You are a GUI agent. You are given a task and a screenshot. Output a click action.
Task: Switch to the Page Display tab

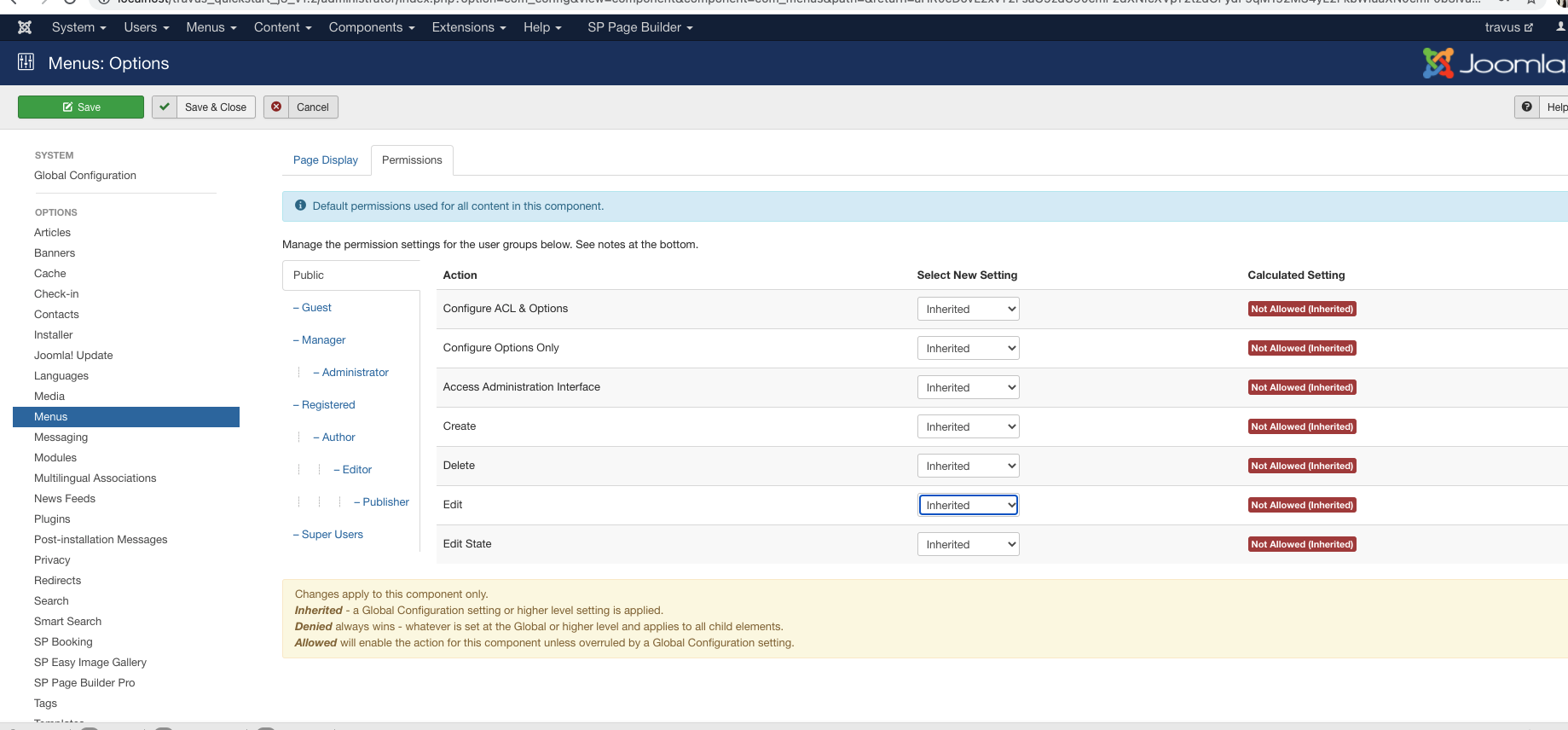pyautogui.click(x=326, y=160)
